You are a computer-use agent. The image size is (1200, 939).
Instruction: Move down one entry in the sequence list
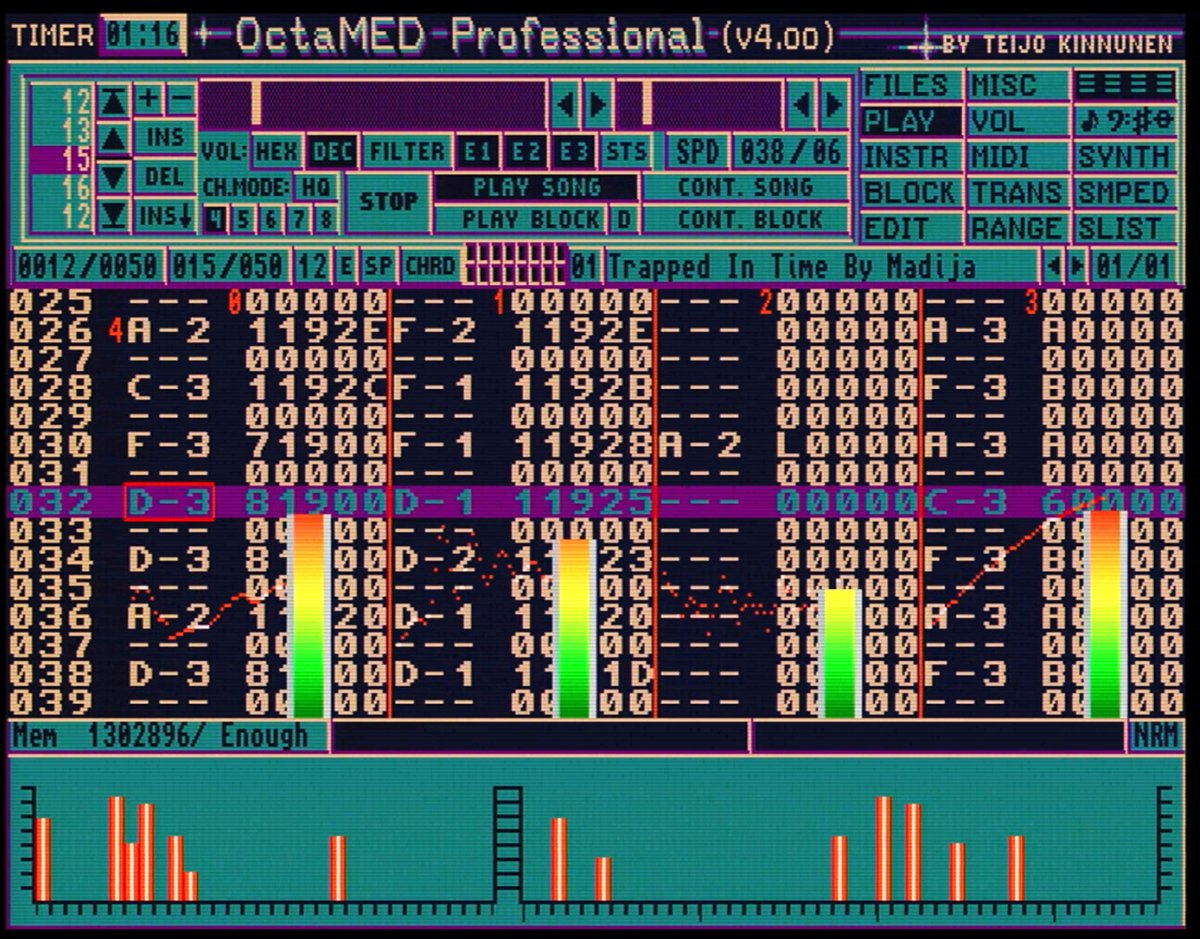[114, 177]
